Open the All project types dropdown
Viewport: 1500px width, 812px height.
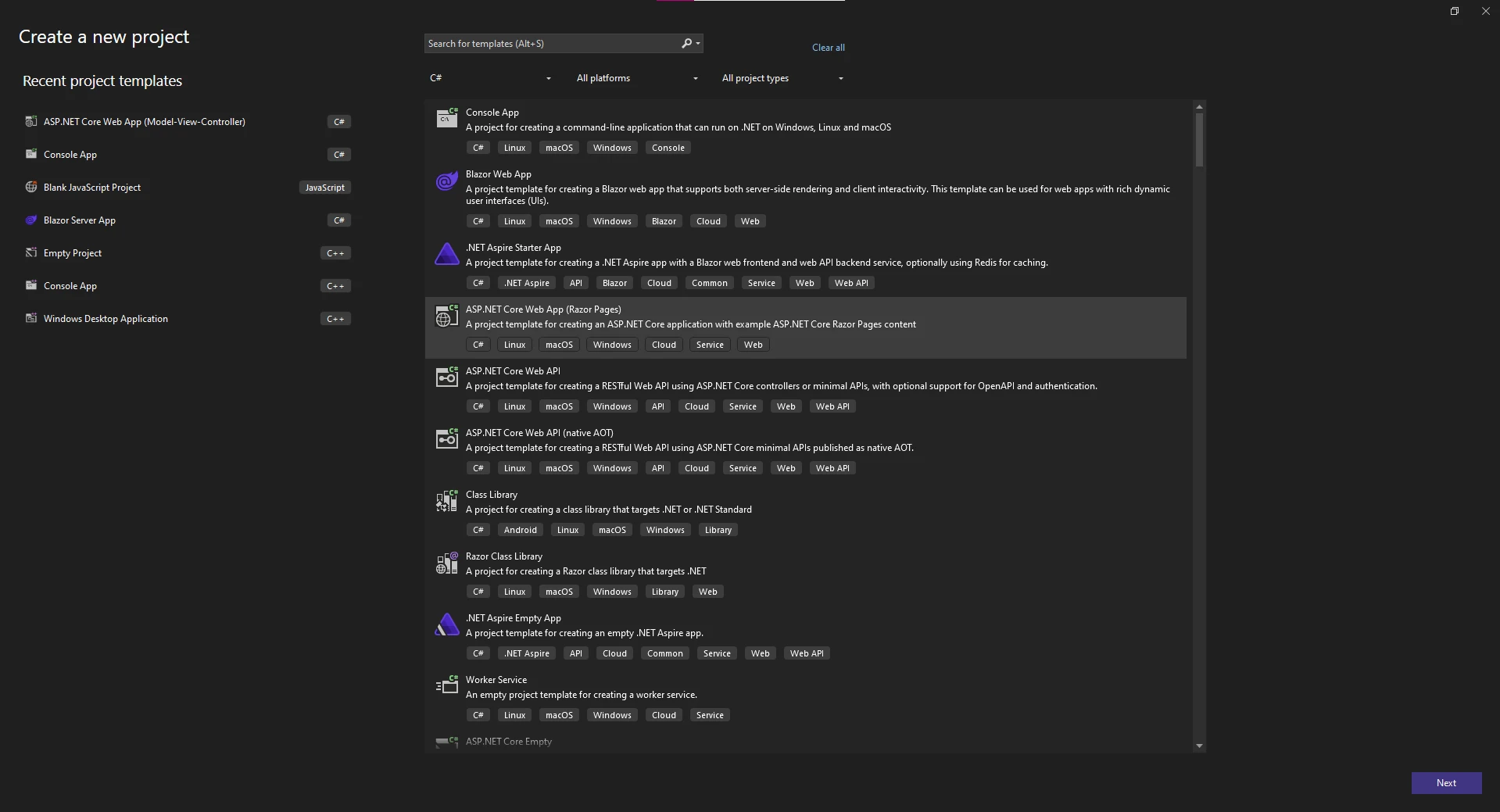pos(782,78)
